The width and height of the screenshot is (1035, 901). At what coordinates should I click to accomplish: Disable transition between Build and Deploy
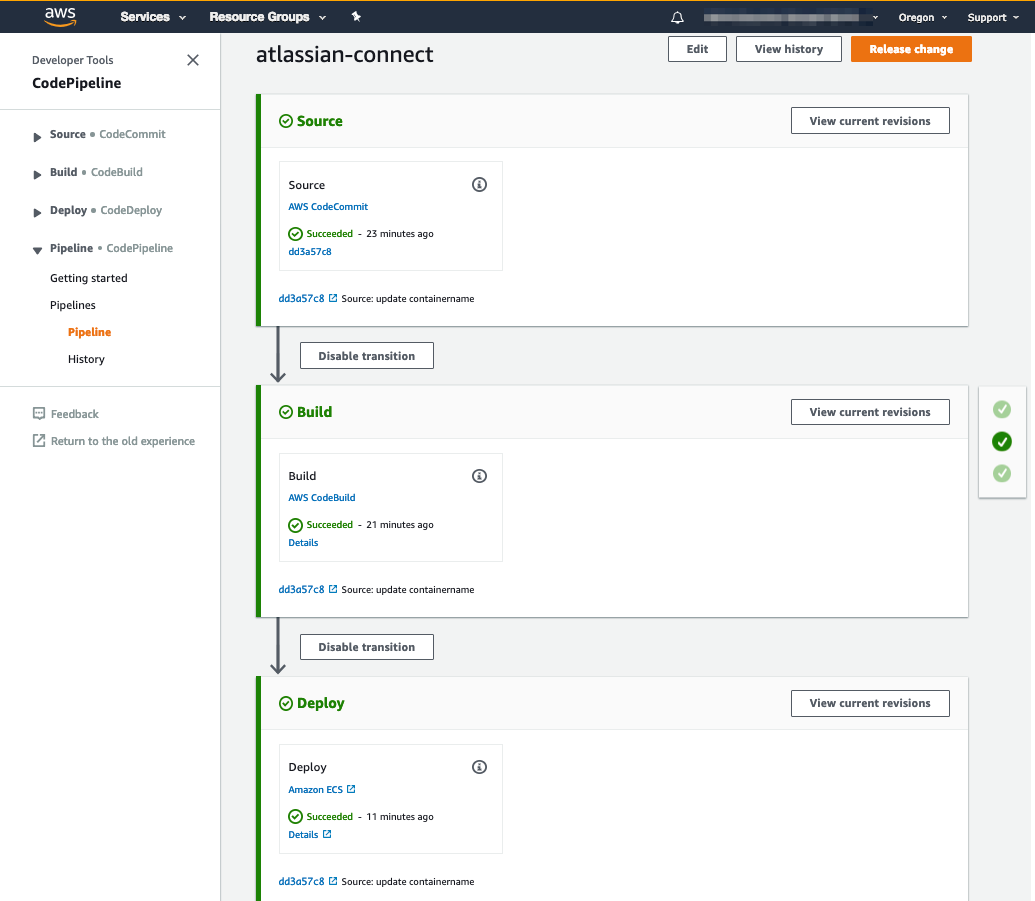(x=366, y=647)
